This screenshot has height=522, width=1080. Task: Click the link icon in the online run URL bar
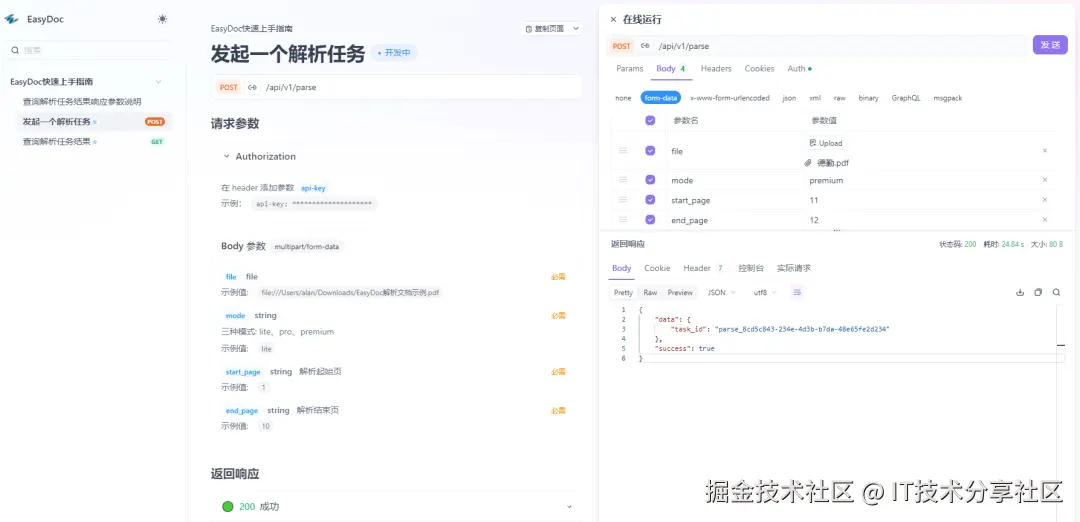(645, 46)
